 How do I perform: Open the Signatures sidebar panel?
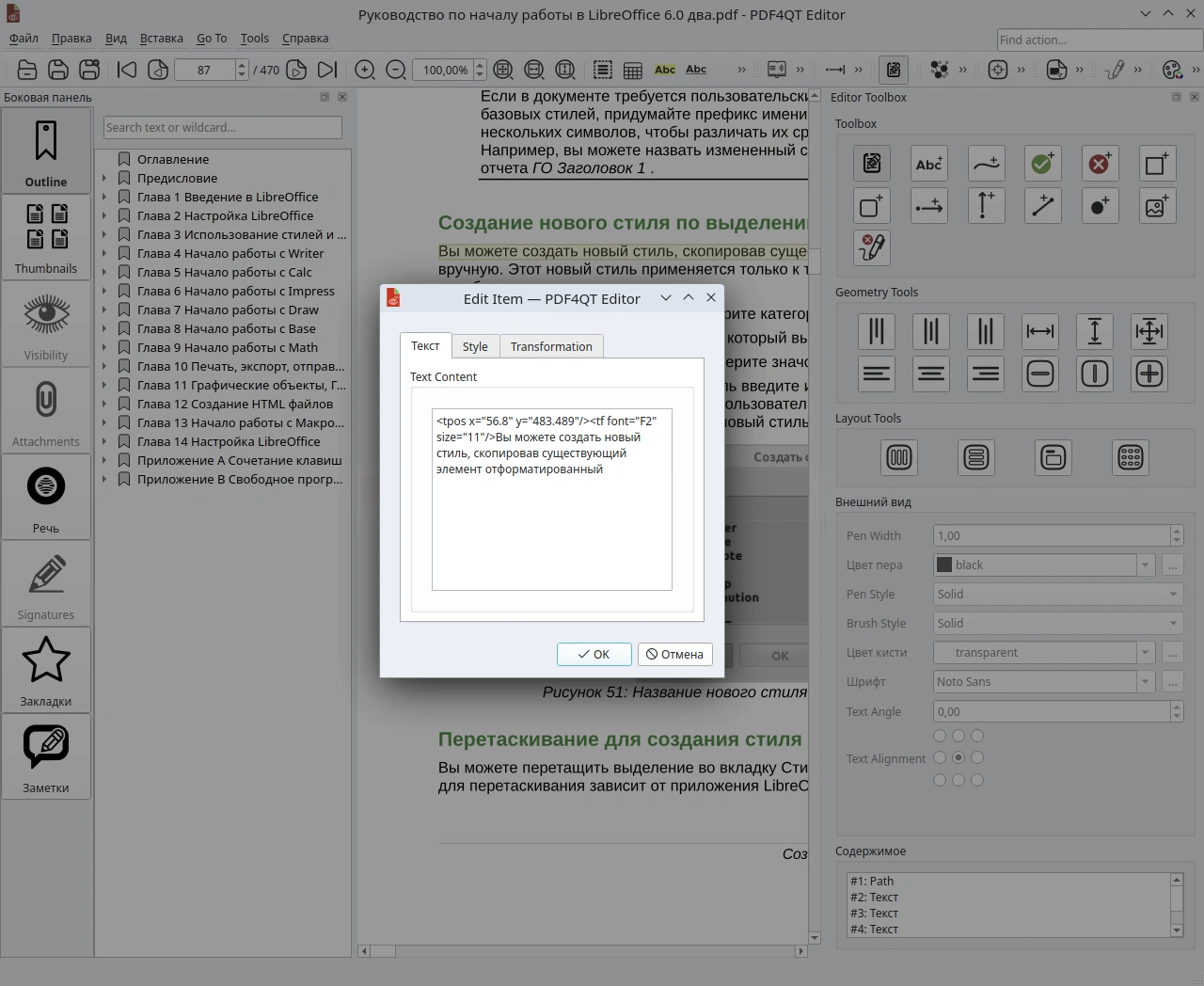(x=46, y=583)
